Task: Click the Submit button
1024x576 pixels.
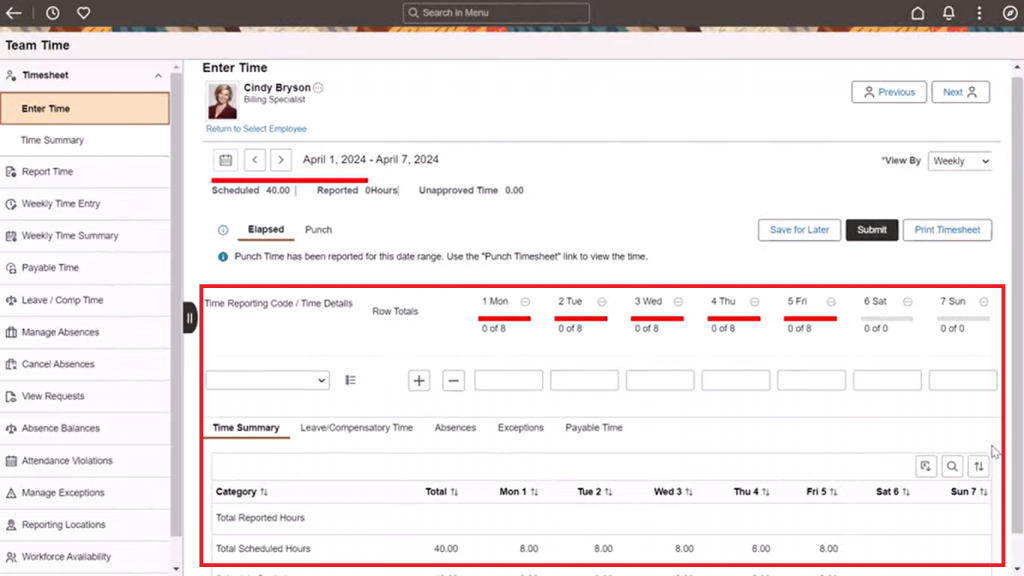Action: pos(871,230)
